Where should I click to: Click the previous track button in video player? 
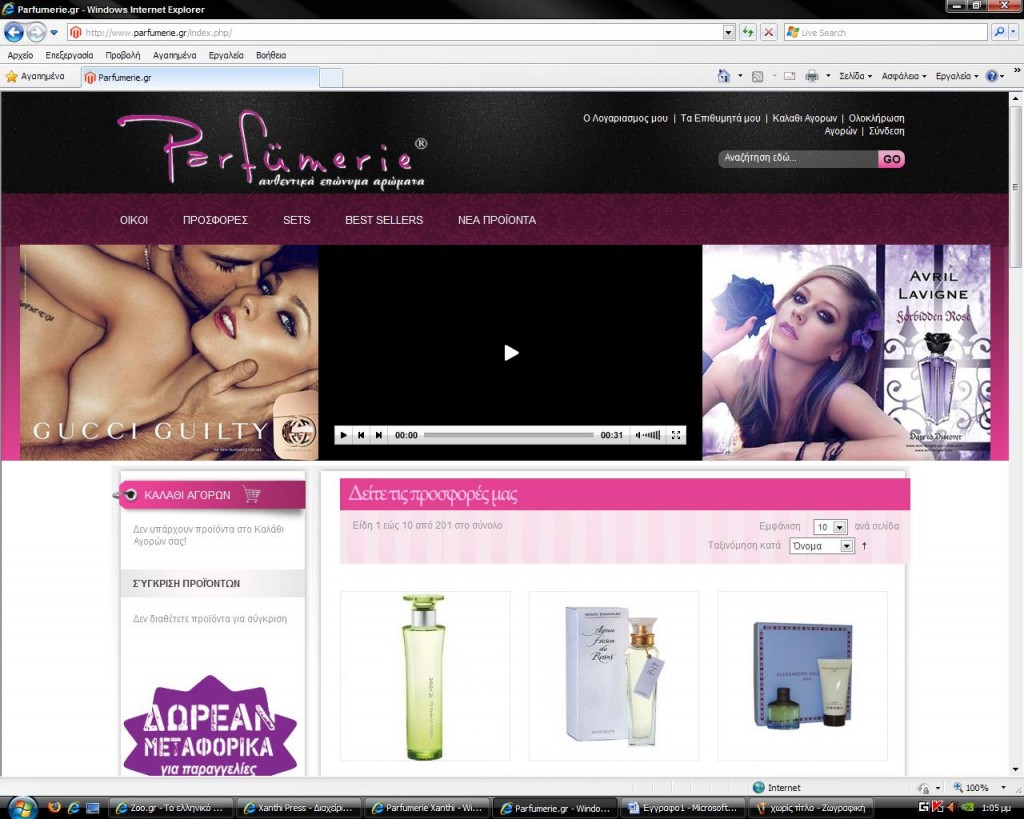pyautogui.click(x=361, y=435)
